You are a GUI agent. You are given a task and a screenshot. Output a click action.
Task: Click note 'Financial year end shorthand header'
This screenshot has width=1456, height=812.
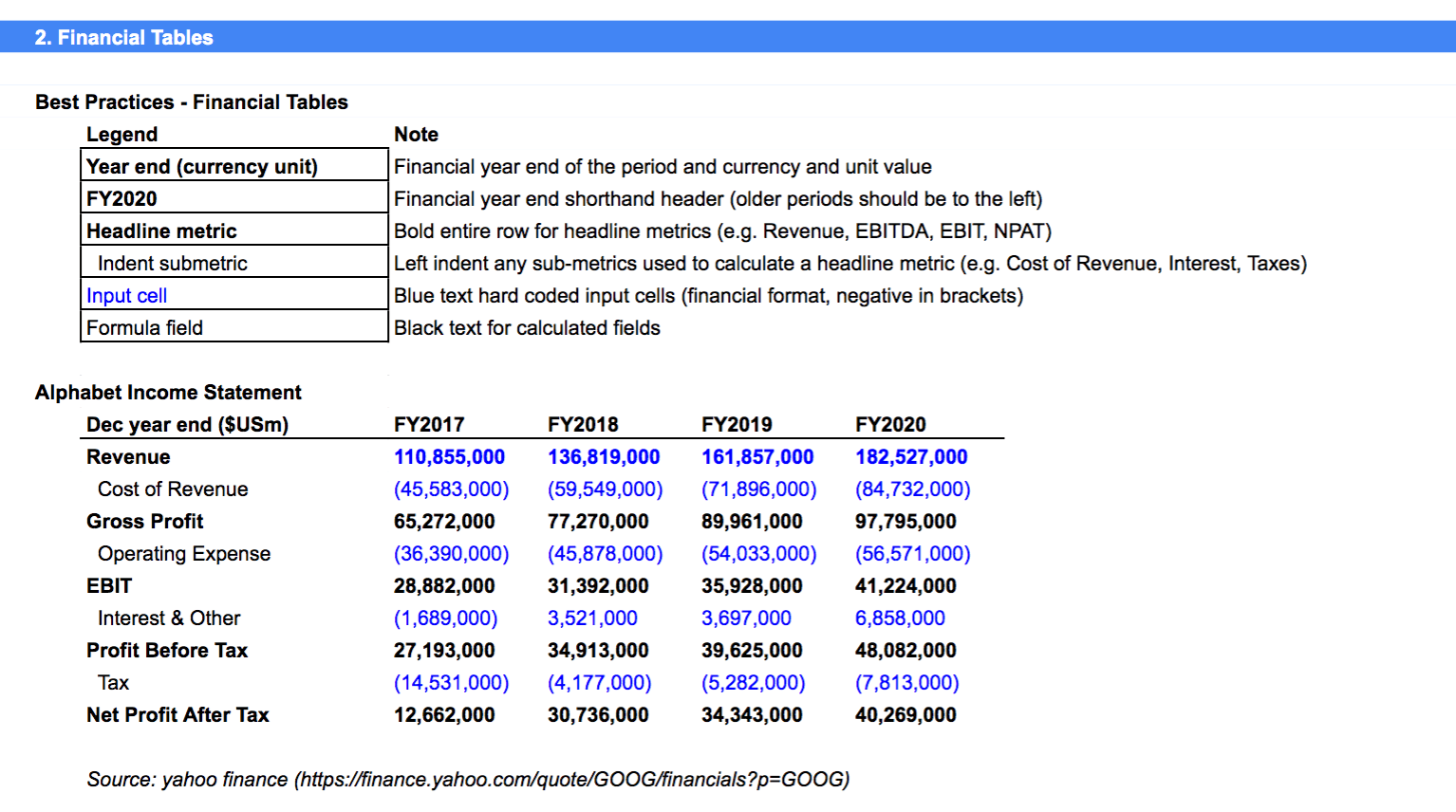tap(718, 199)
